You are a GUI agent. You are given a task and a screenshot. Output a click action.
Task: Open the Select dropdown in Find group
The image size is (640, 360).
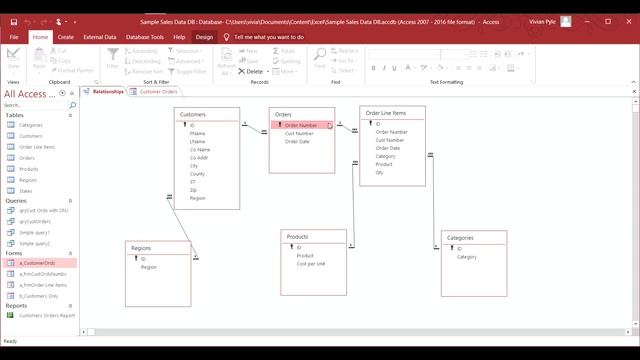point(344,71)
